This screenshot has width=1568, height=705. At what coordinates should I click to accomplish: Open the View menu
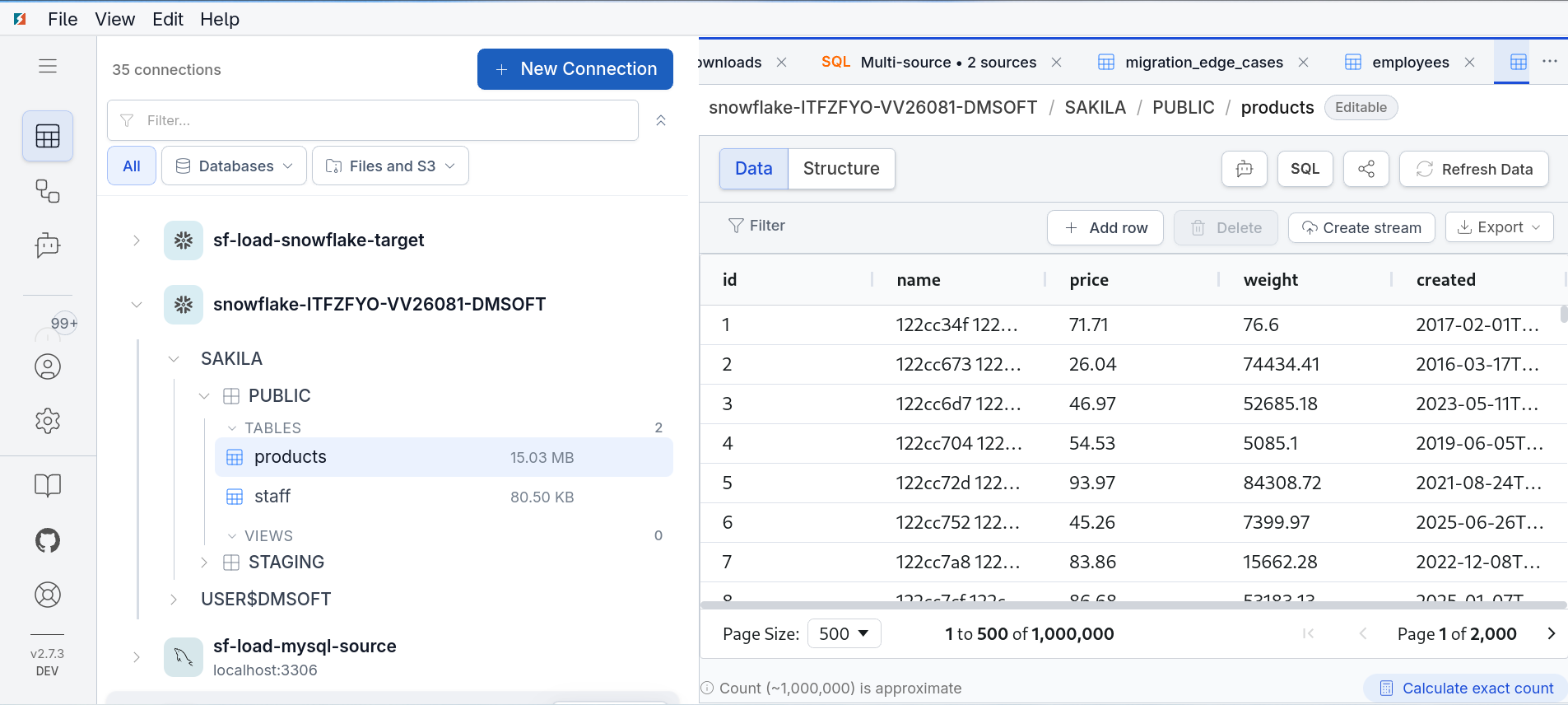click(x=115, y=19)
